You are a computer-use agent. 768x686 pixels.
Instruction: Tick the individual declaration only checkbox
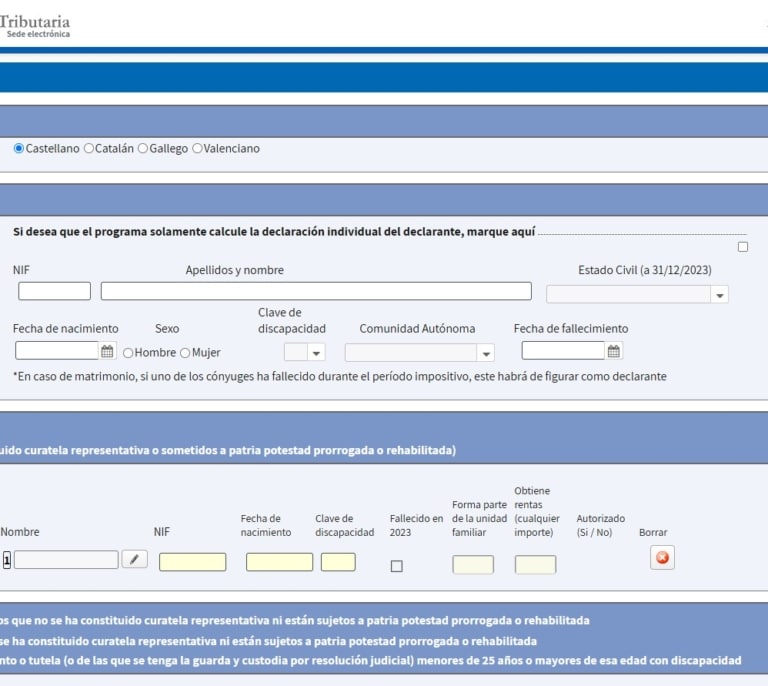[743, 247]
